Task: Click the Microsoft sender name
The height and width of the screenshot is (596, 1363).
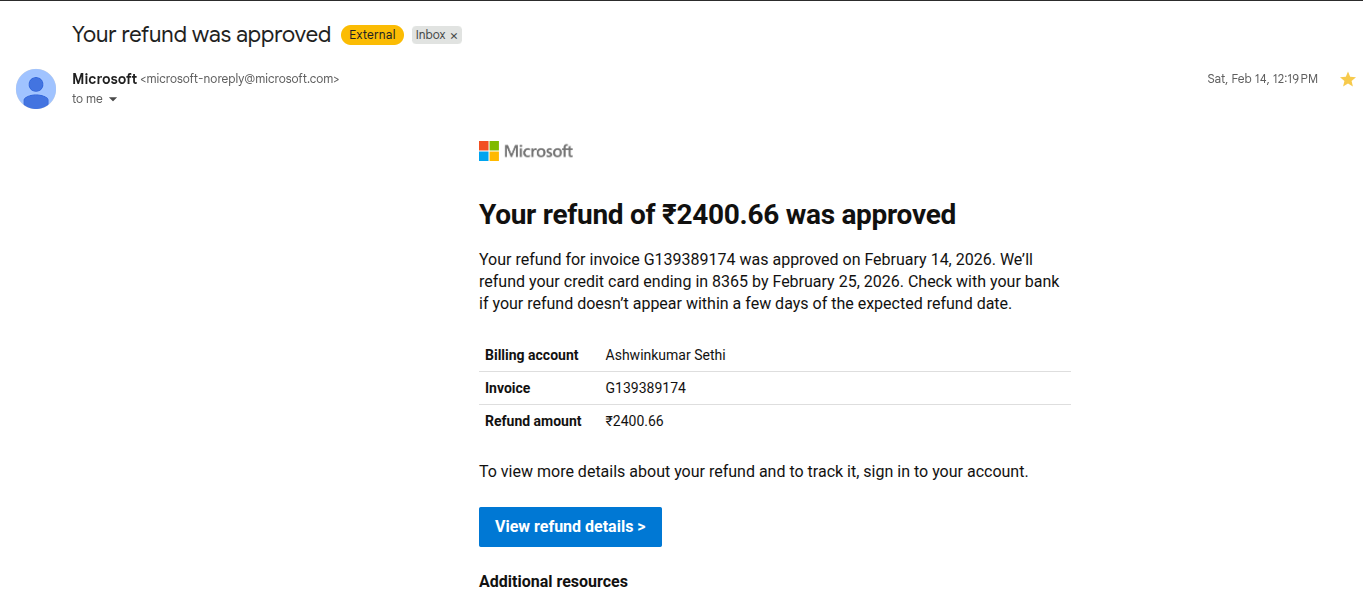Action: click(104, 79)
